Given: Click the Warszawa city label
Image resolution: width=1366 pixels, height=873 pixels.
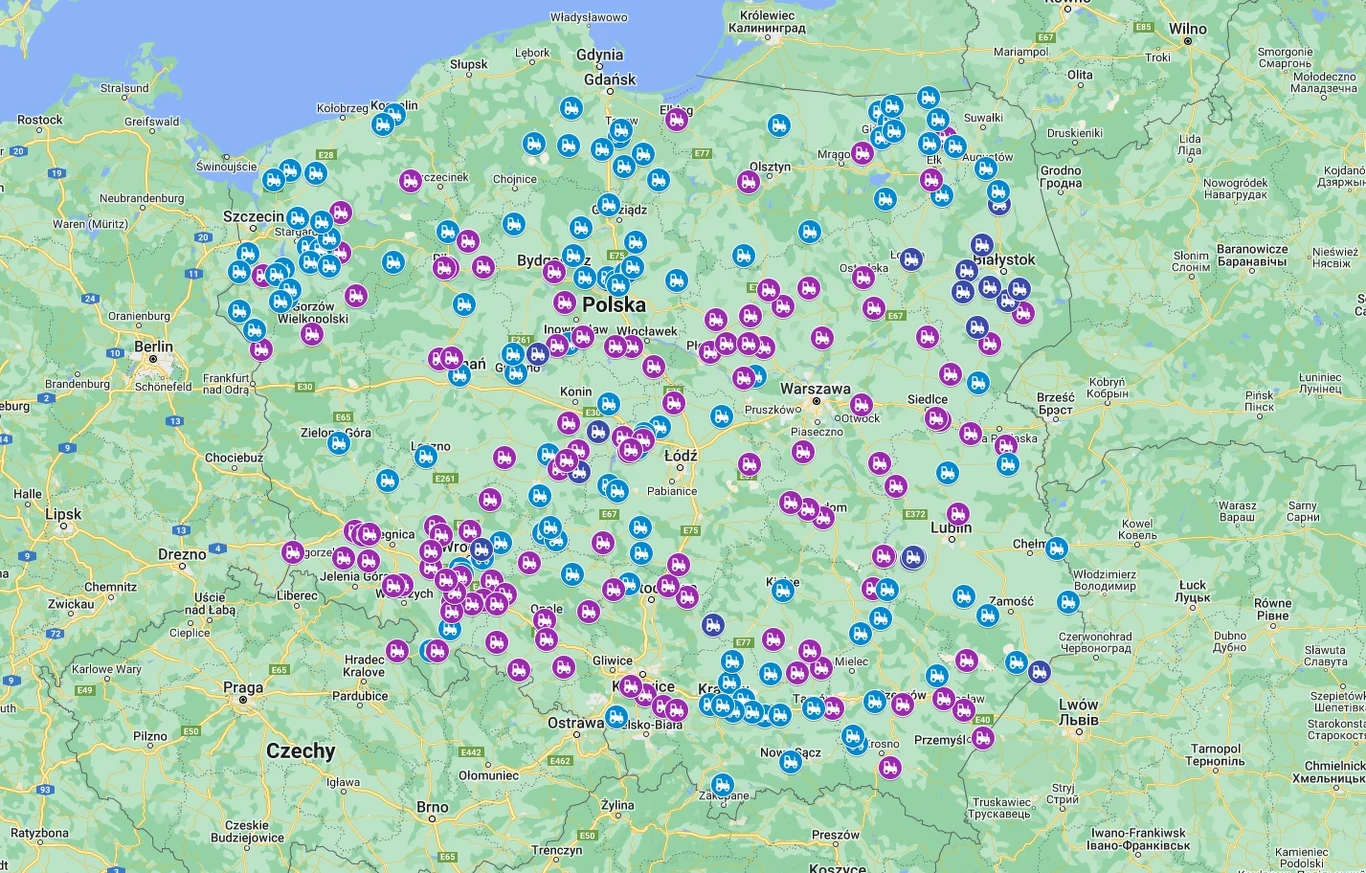Looking at the screenshot, I should [815, 388].
